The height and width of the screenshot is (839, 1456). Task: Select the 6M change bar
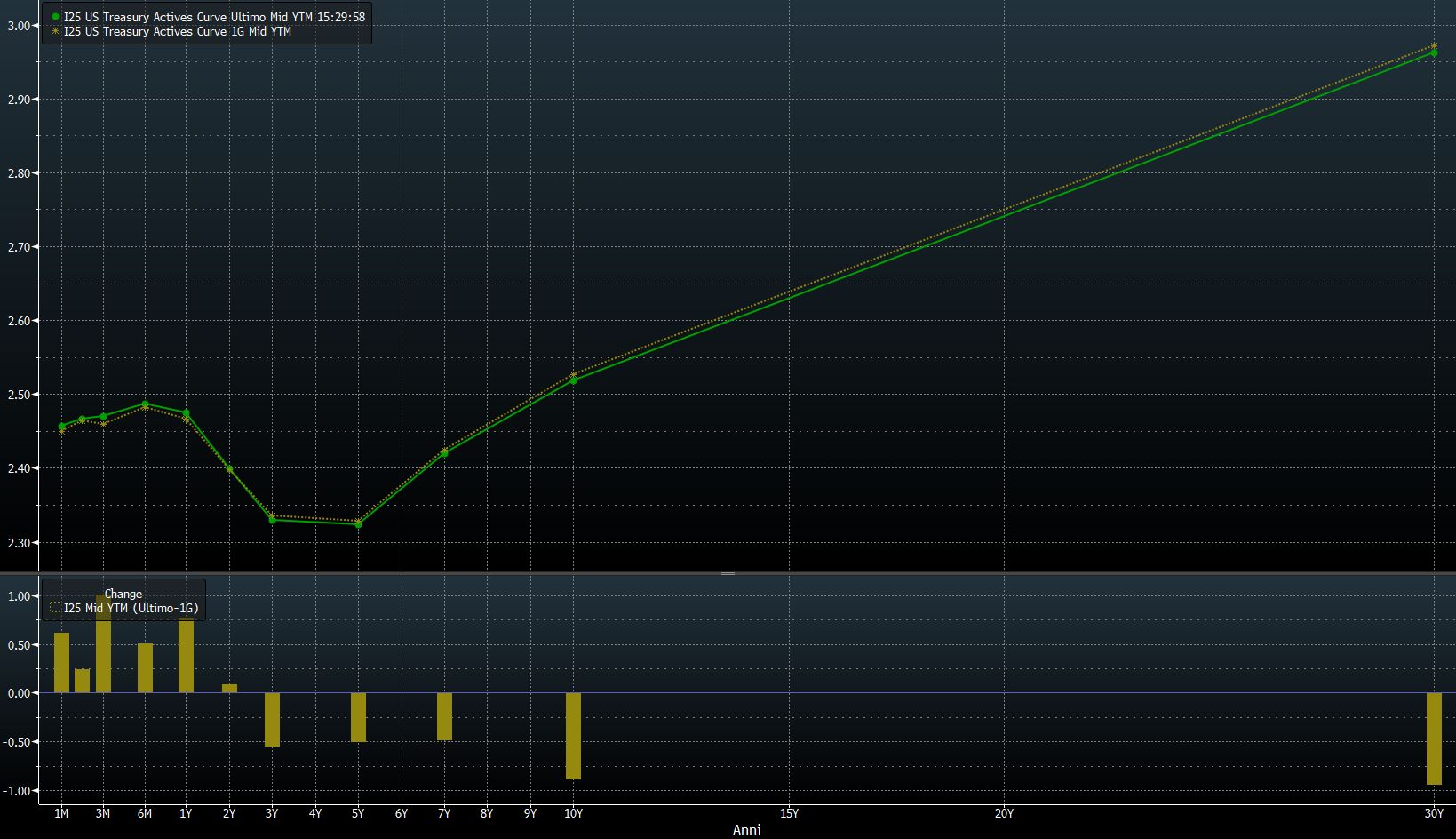(x=145, y=668)
